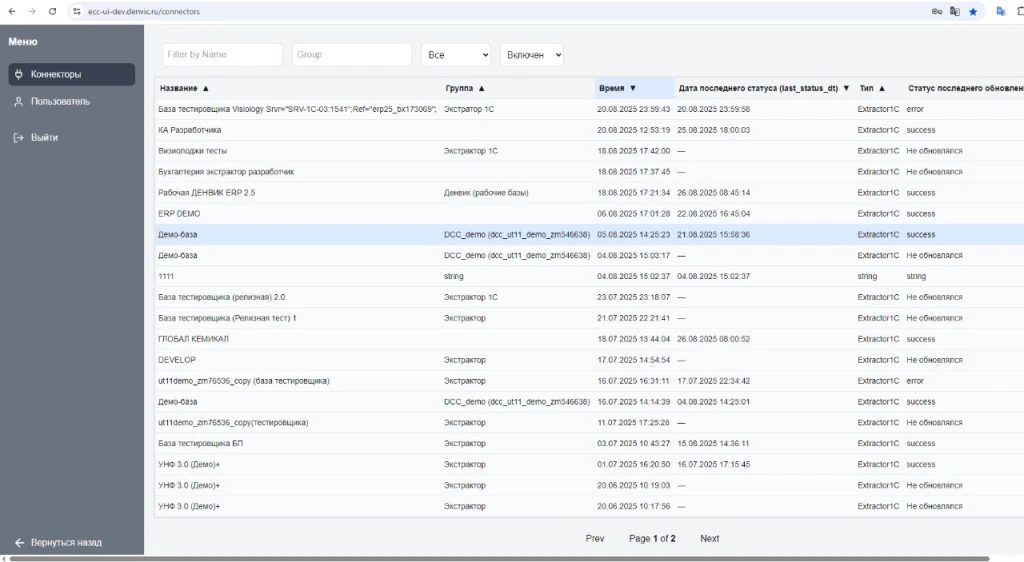Screen dimensions: 1024x562
Task: Click the browser back arrow
Action: pos(11,11)
